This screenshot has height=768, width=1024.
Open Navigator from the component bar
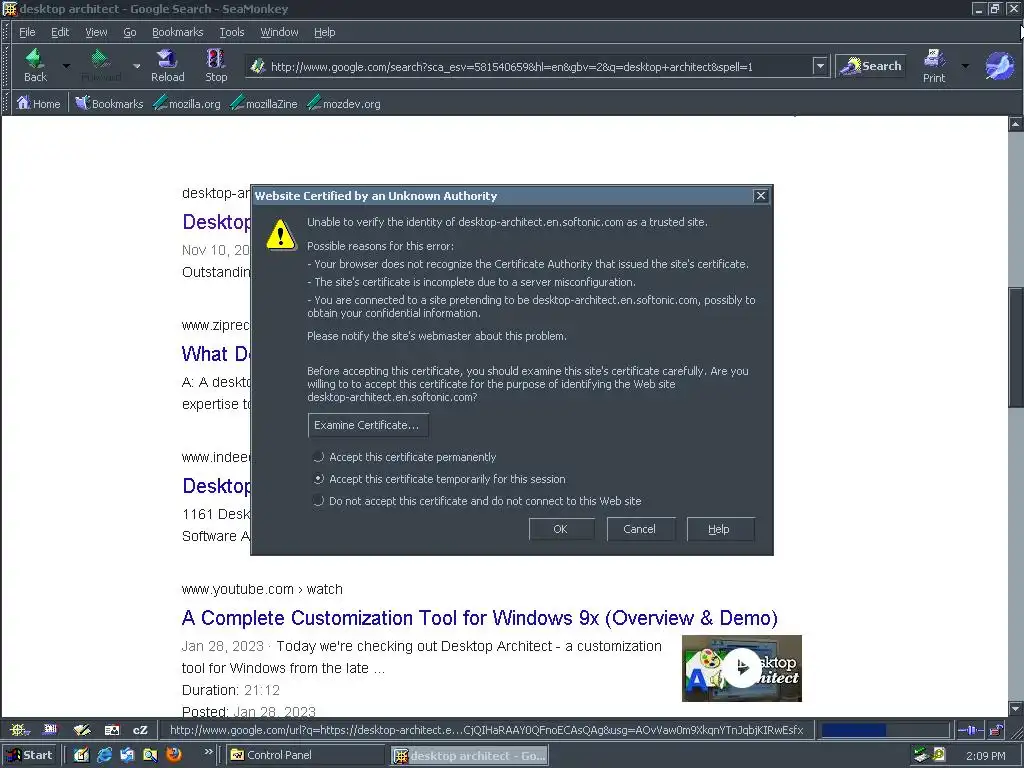[19, 729]
